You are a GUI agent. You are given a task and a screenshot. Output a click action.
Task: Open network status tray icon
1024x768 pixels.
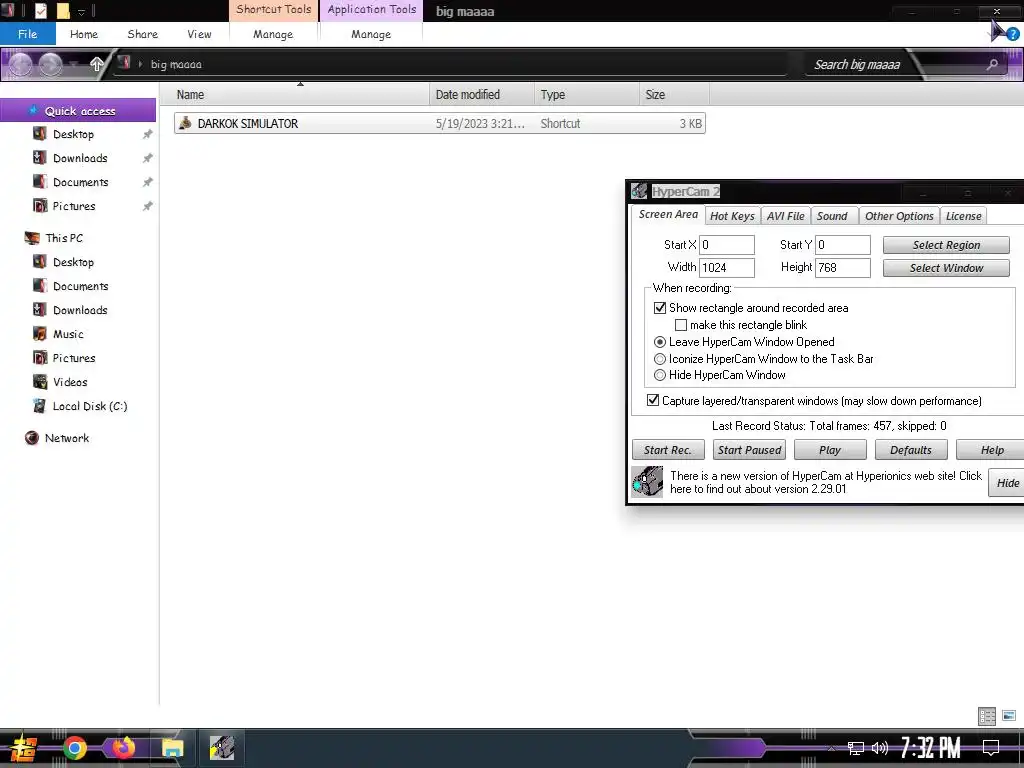coord(855,748)
